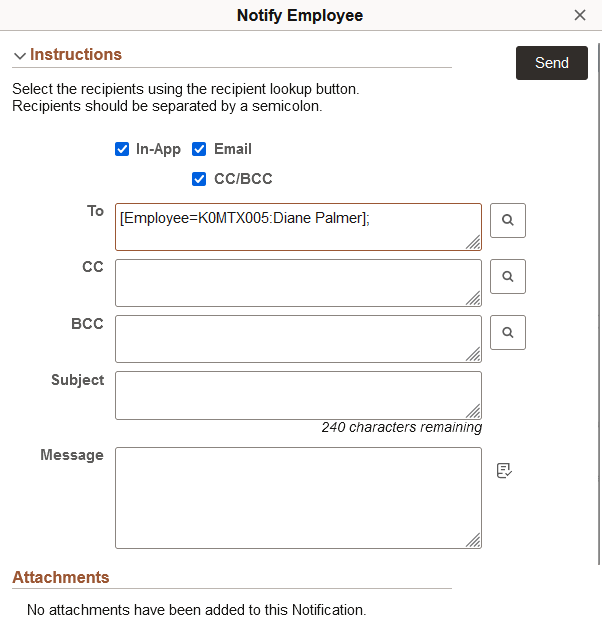Click the Message field label
The image size is (602, 624).
coord(72,455)
